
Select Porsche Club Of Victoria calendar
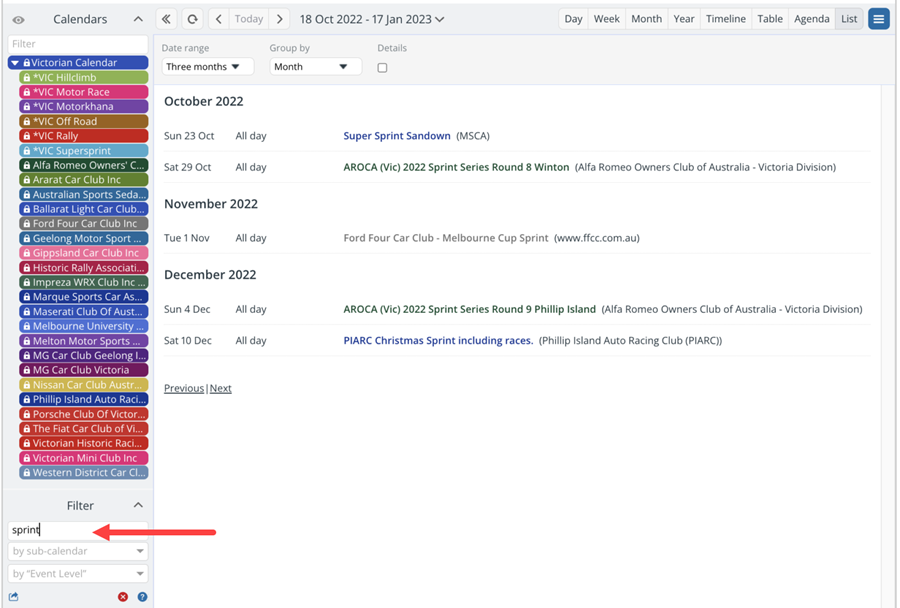[x=84, y=414]
